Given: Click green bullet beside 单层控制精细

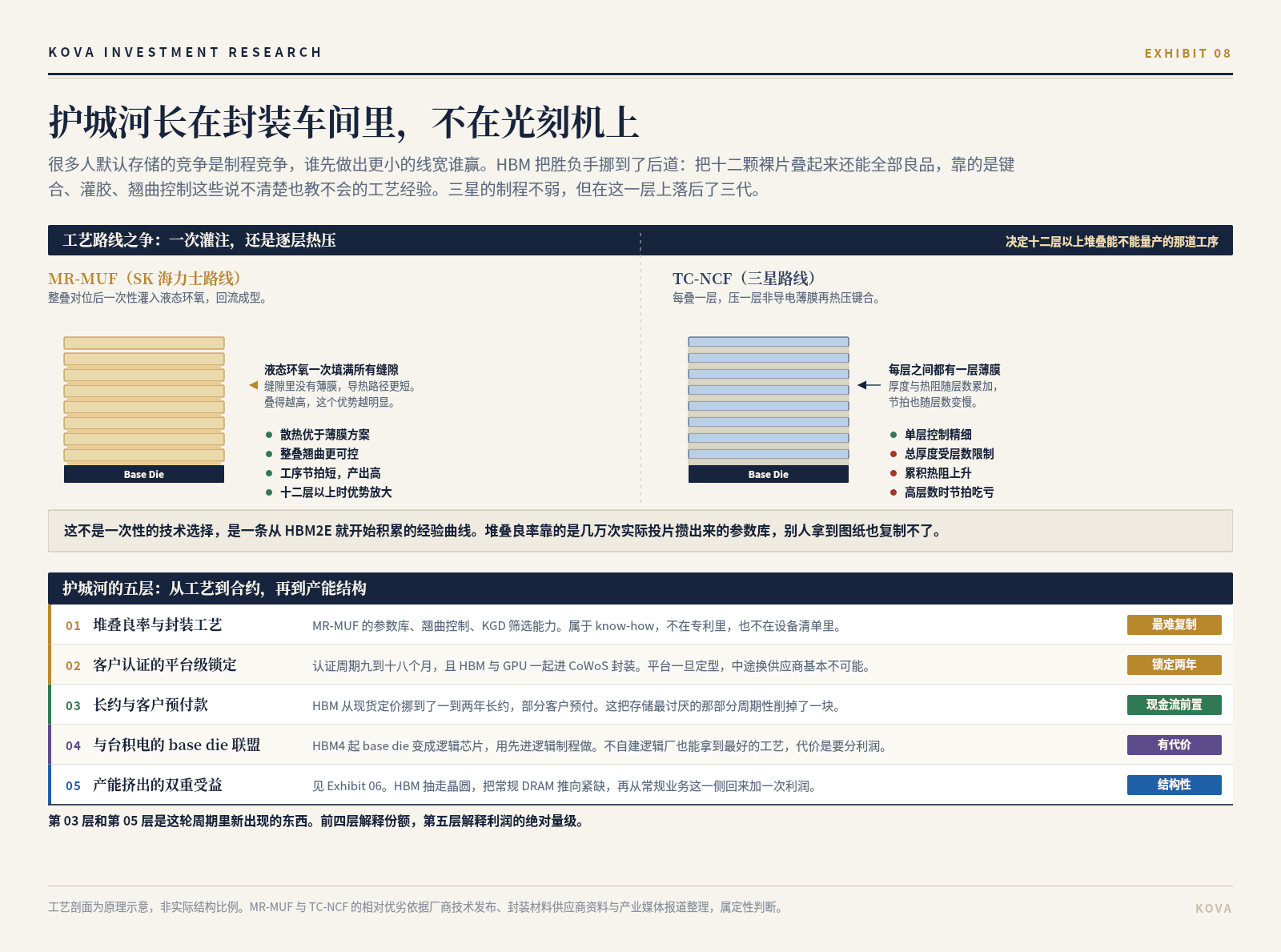Looking at the screenshot, I should (x=893, y=435).
